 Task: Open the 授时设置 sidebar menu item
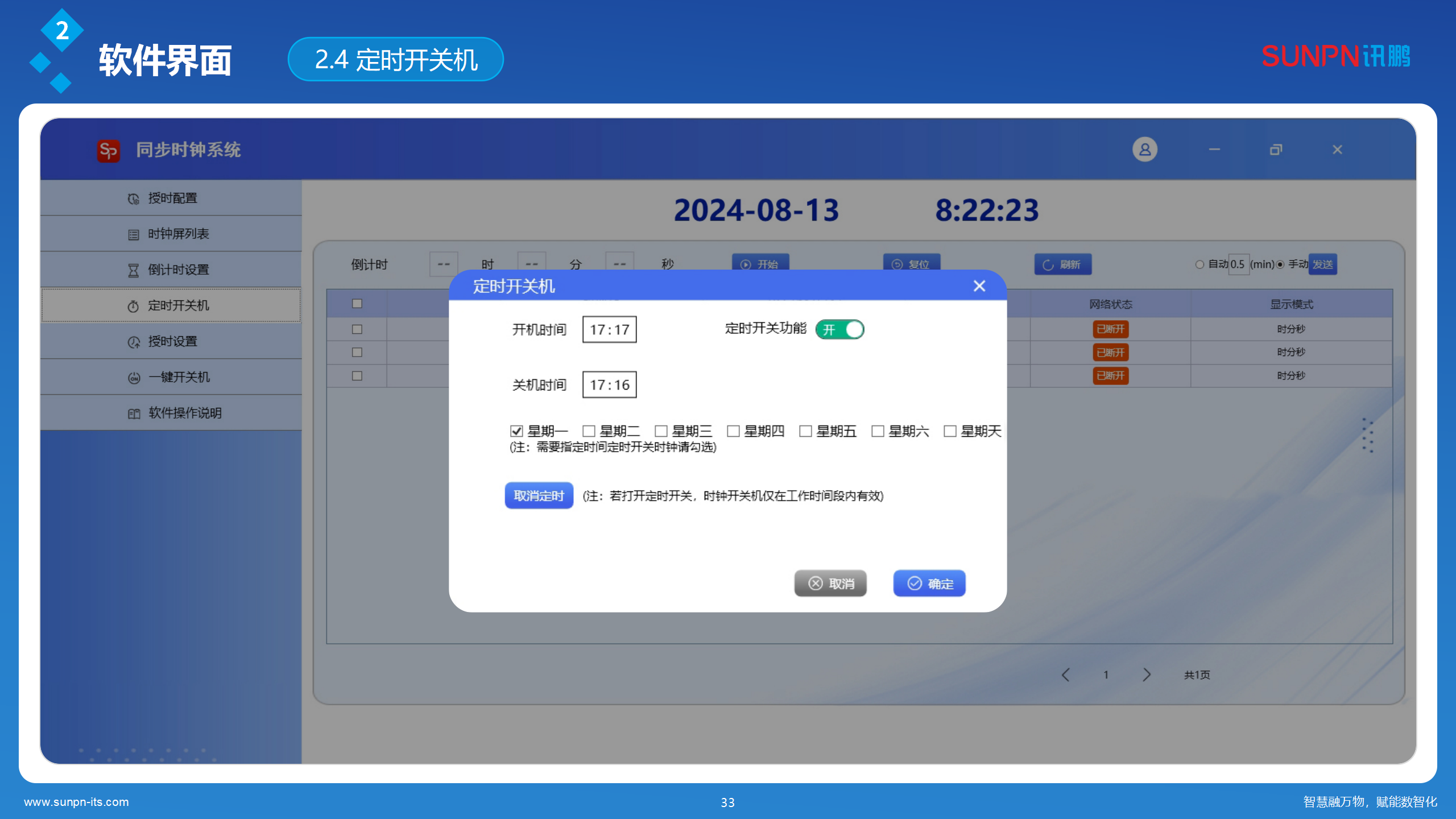pos(171,341)
